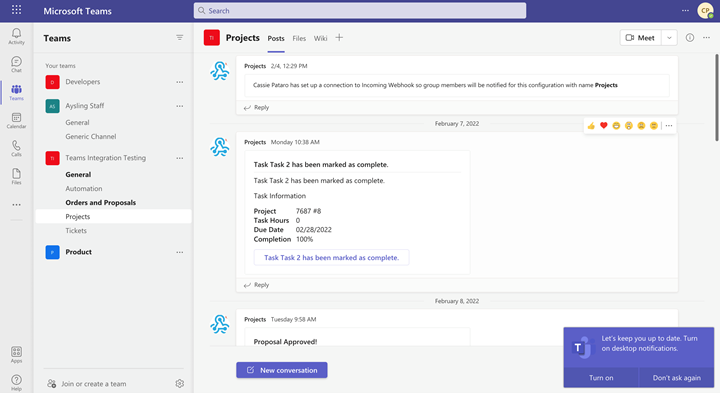Start a New conversation
This screenshot has width=720, height=393.
282,370
